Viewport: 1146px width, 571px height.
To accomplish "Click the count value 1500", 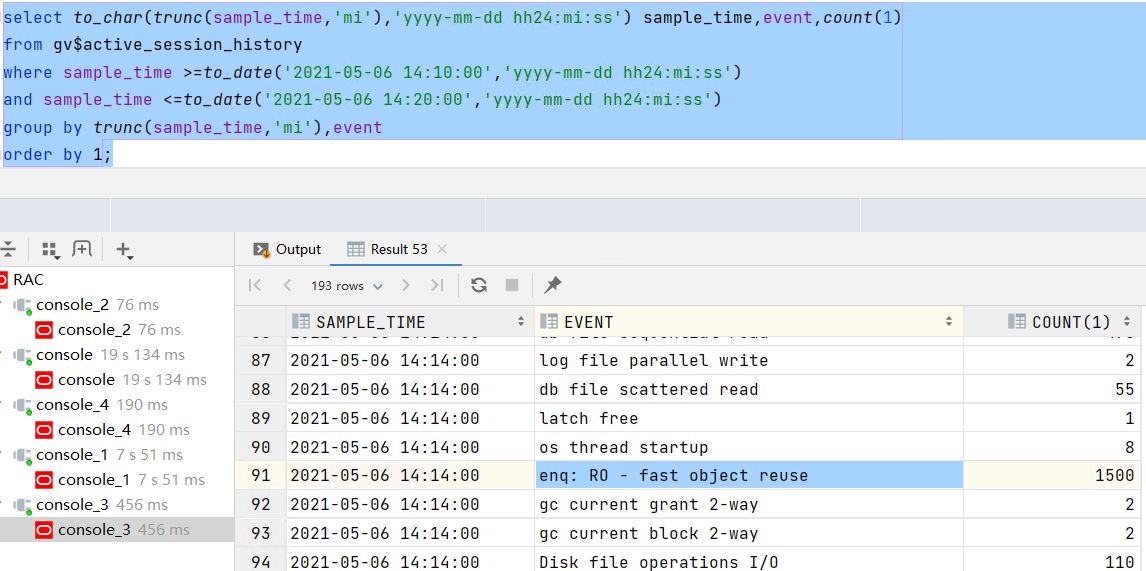I will (x=1115, y=476).
